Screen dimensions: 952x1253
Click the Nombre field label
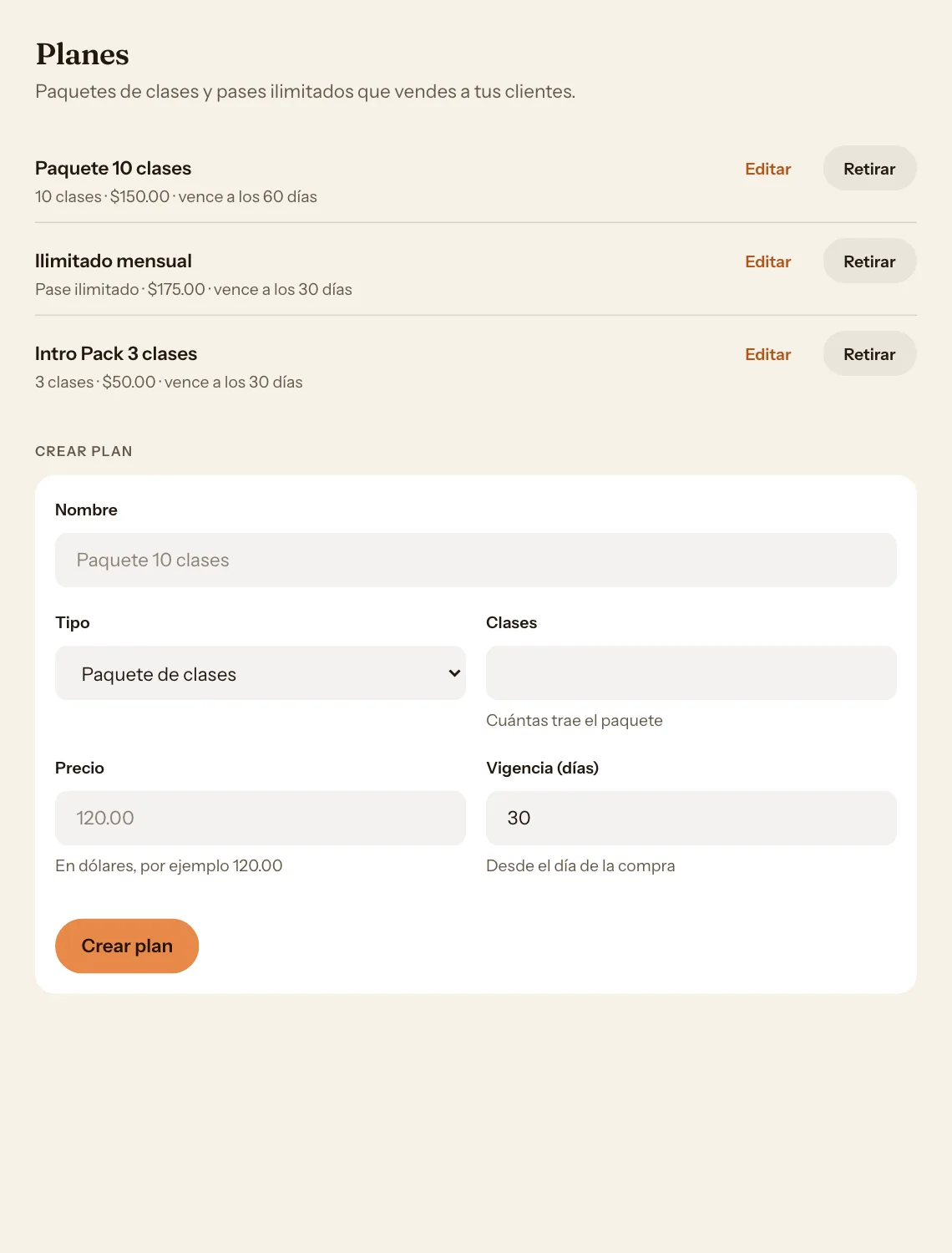pos(86,510)
